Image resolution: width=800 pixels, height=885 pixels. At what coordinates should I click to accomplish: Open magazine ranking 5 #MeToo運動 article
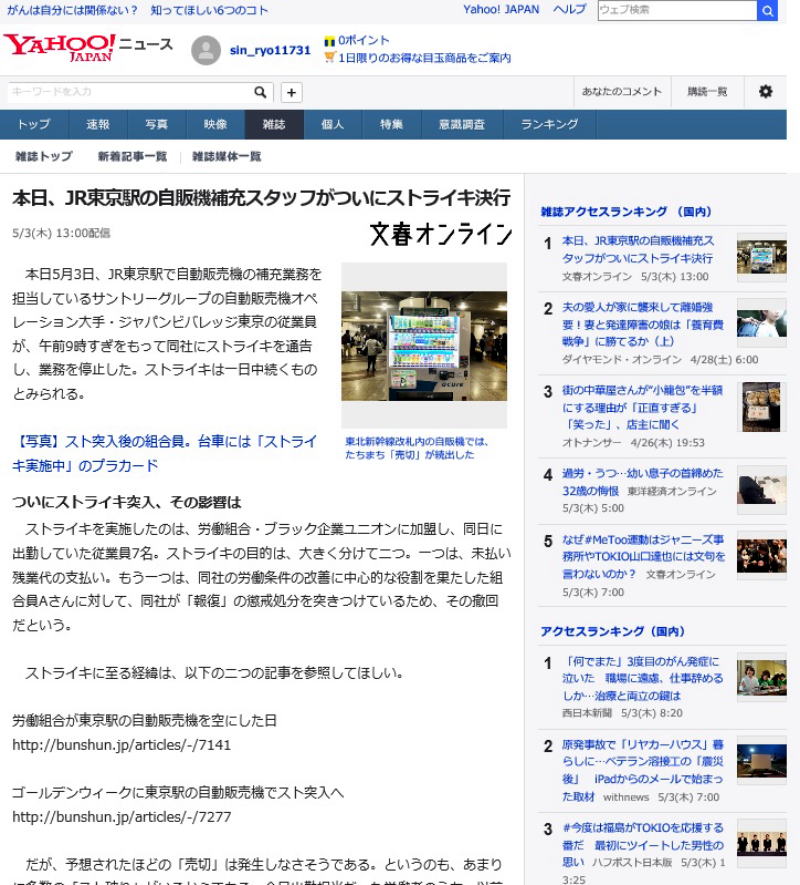[x=644, y=557]
